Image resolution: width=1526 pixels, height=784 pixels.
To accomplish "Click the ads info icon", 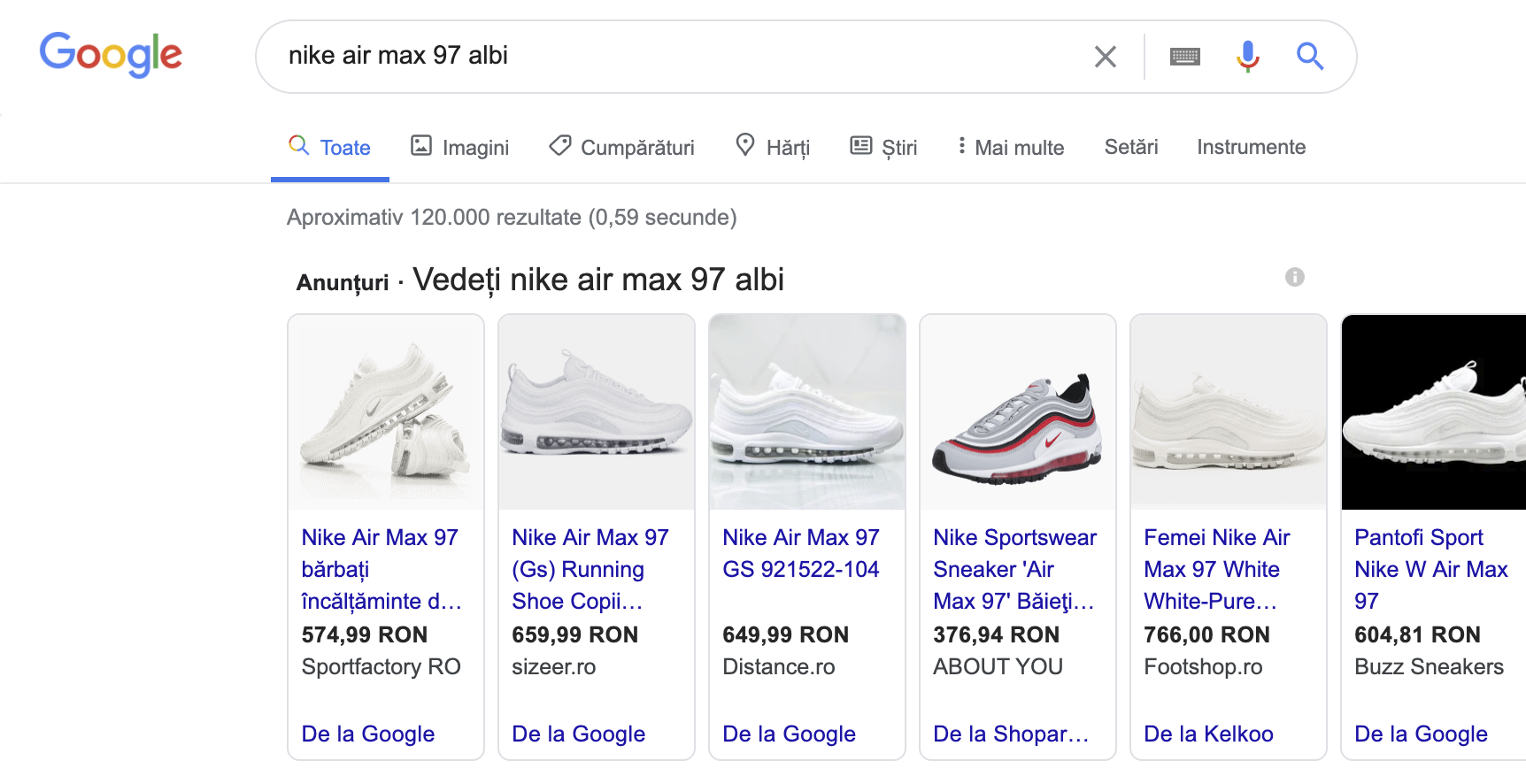I will click(1294, 277).
